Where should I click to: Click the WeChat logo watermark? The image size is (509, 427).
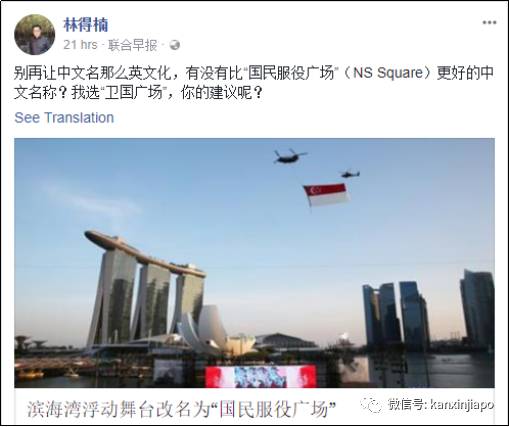click(x=371, y=405)
